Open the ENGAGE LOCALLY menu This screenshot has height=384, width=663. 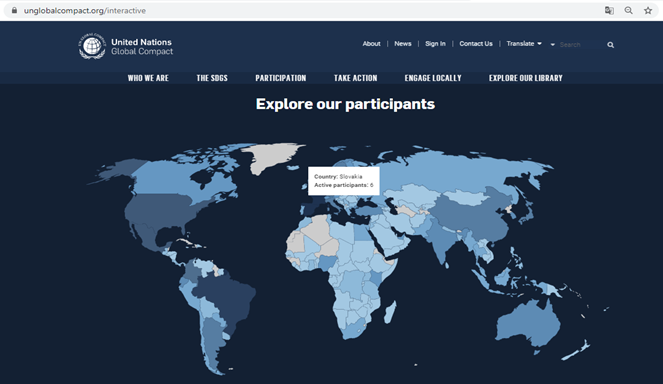tap(433, 78)
